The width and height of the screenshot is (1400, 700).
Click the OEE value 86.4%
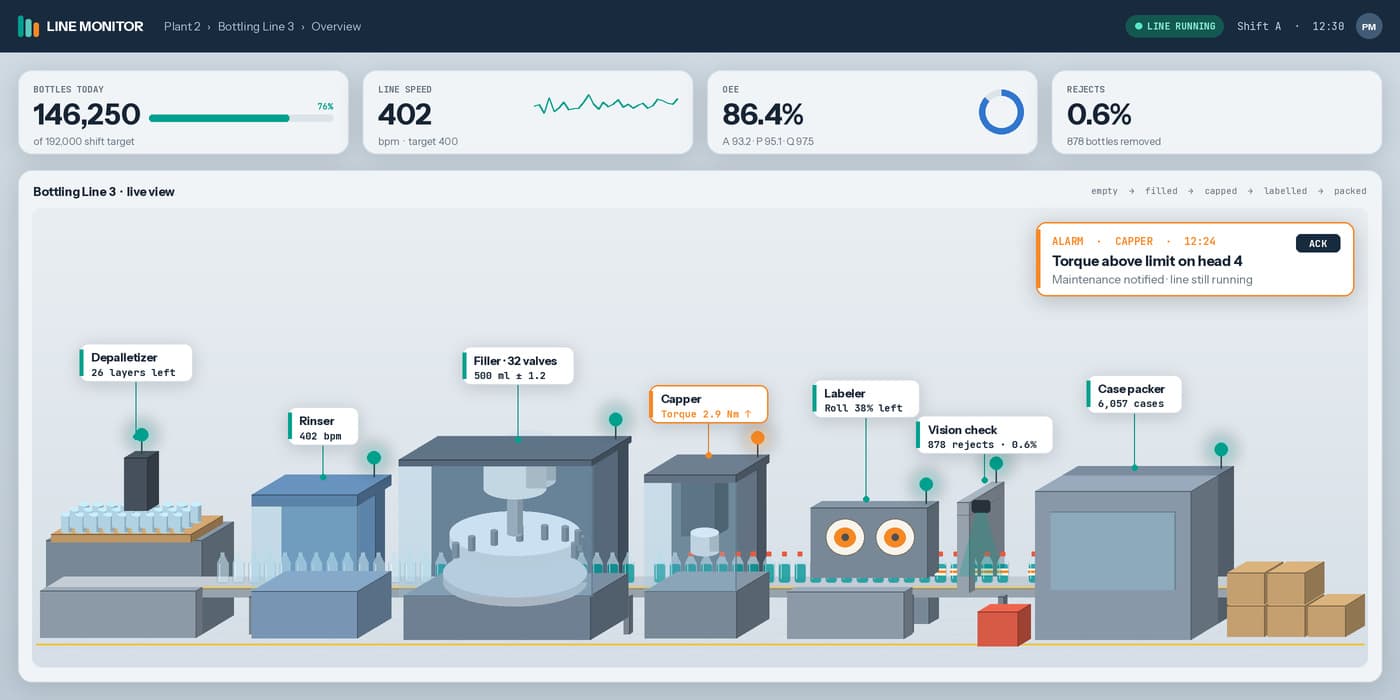click(763, 114)
